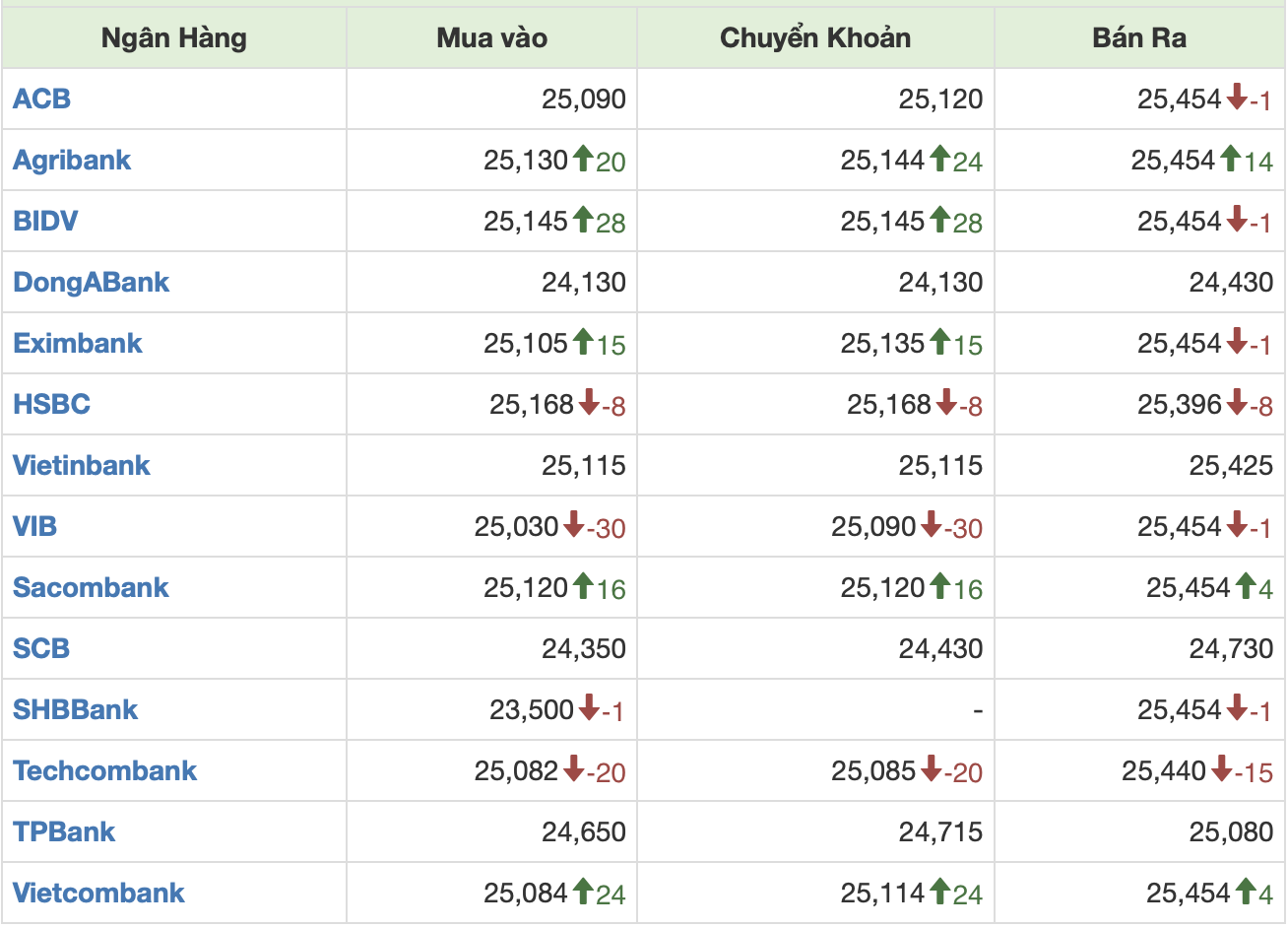Viewport: 1288px width, 928px height.
Task: Click the red down arrow in Techcombank Bán Ra
Action: [1222, 768]
